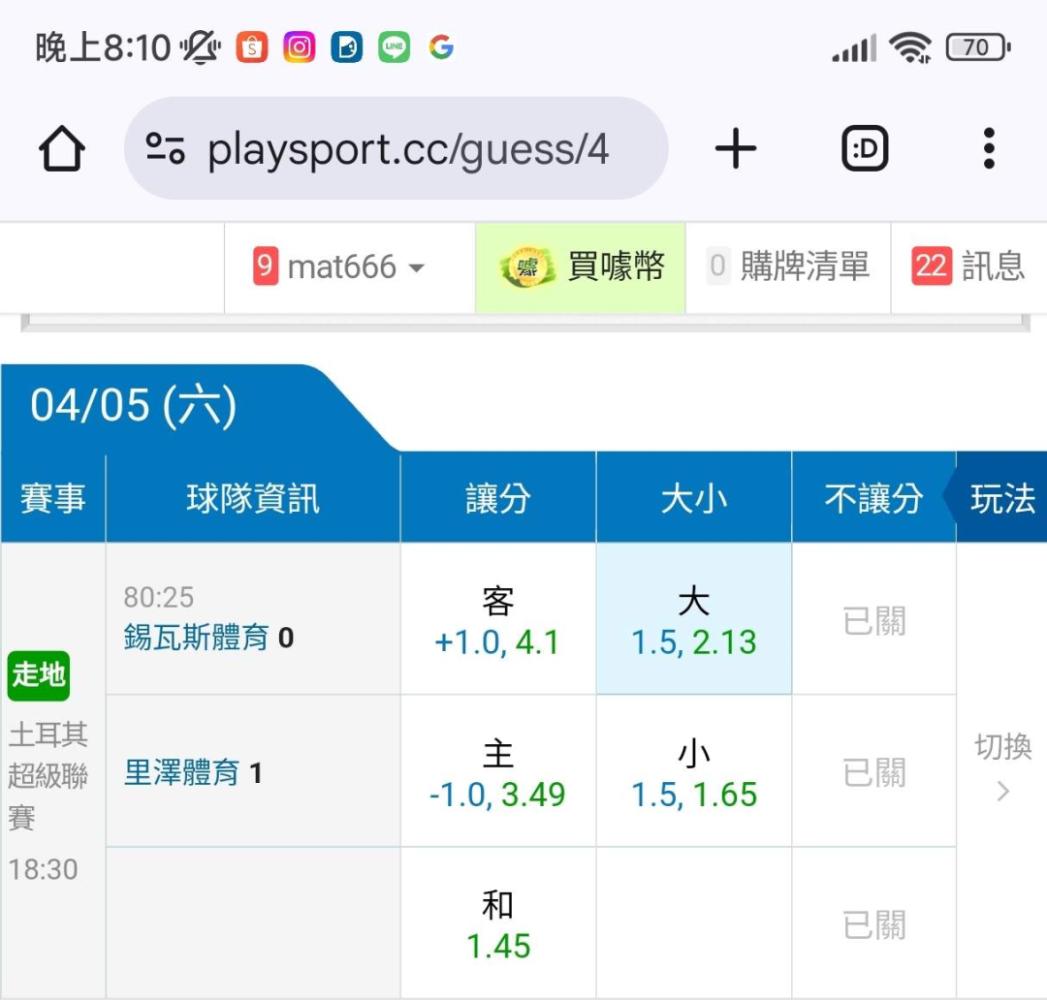Screen dimensions: 1047x1000
Task: Open browser three-dot menu
Action: 988,150
